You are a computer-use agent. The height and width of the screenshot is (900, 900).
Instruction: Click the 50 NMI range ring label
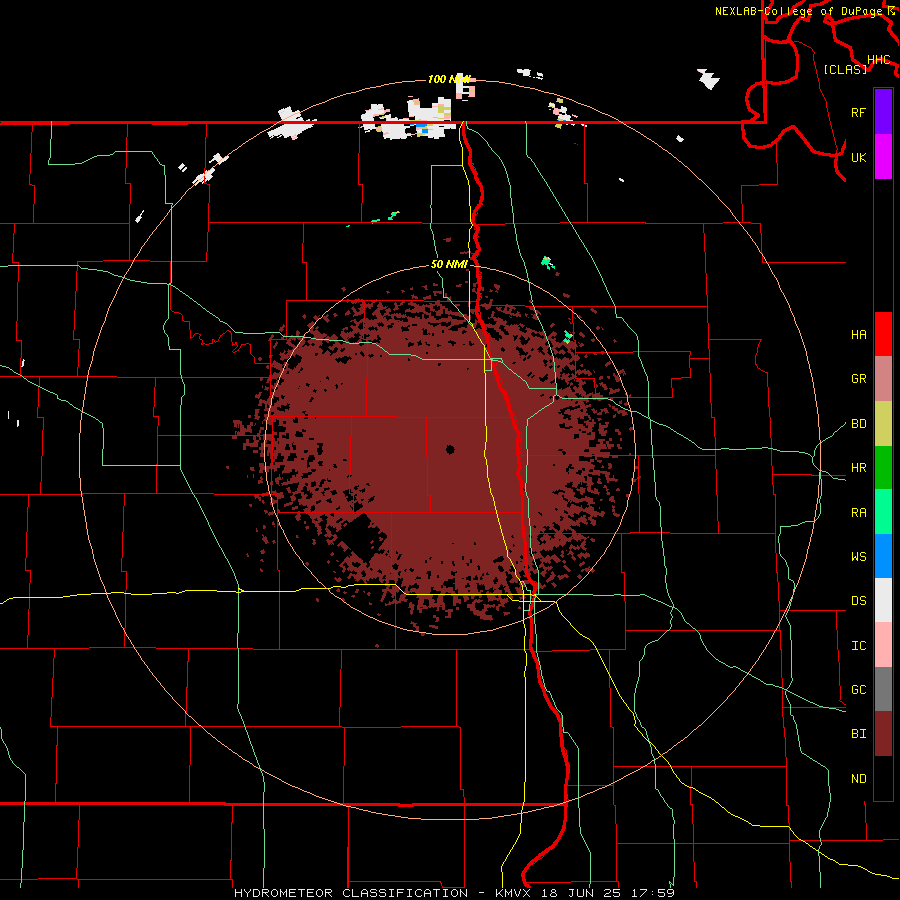449,265
